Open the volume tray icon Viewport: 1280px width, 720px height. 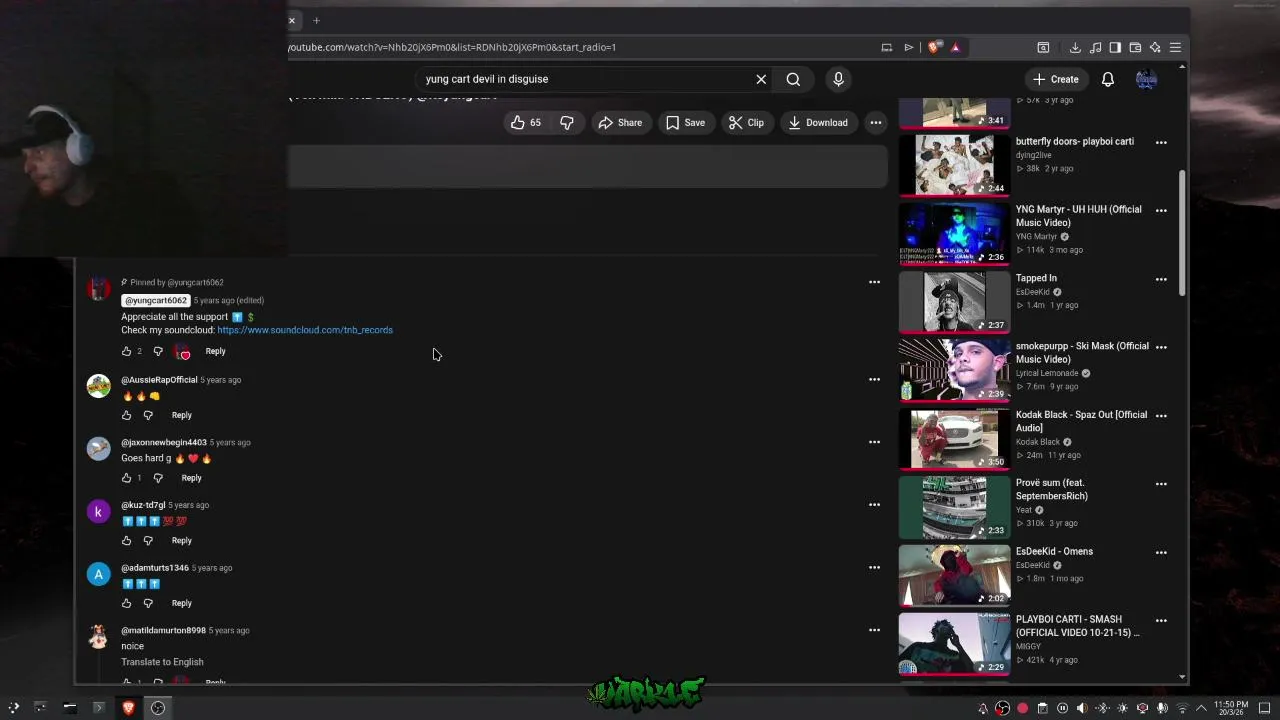tap(1081, 708)
